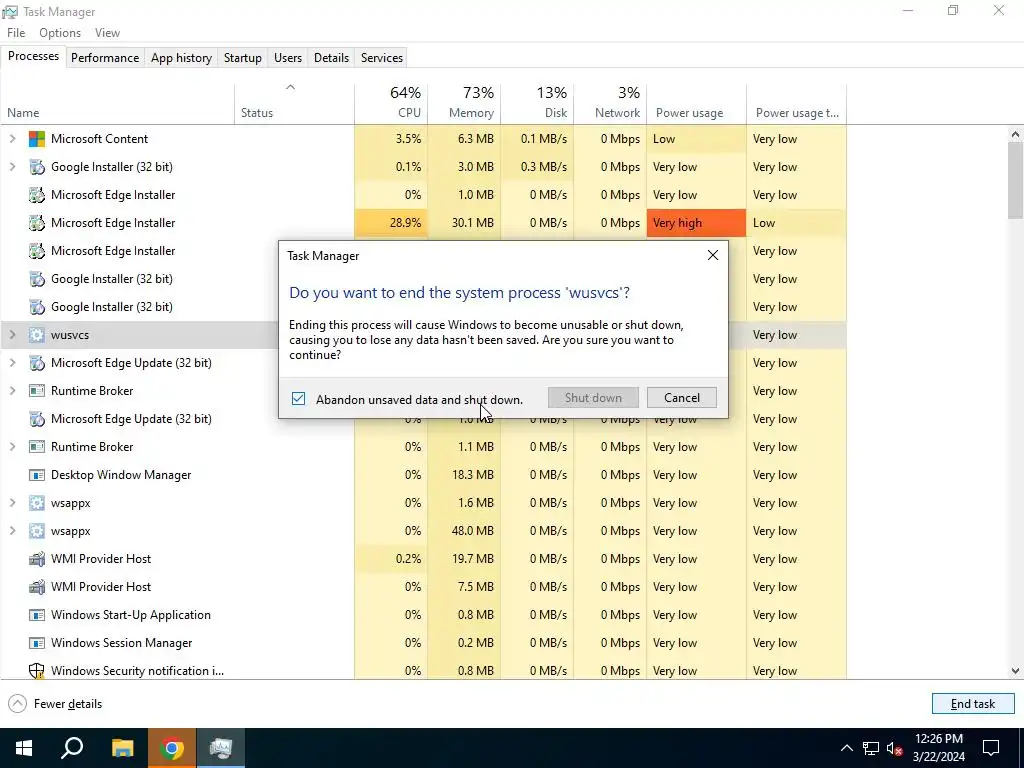This screenshot has width=1024, height=768.
Task: Select the Processes tab
Action: pos(33,56)
